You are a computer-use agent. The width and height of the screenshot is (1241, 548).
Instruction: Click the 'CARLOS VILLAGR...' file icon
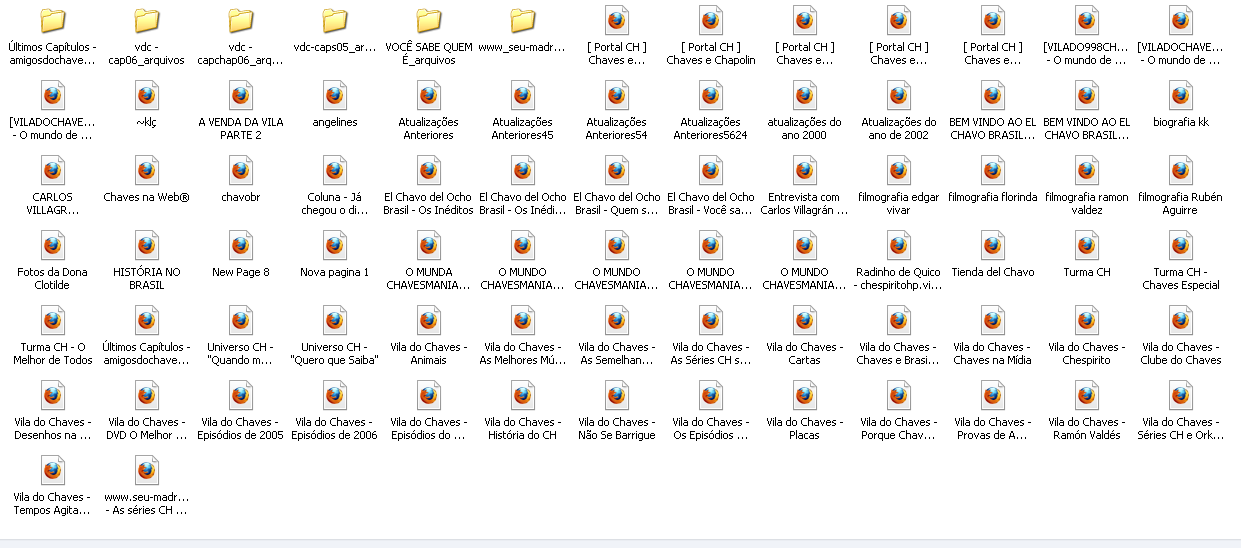click(52, 171)
